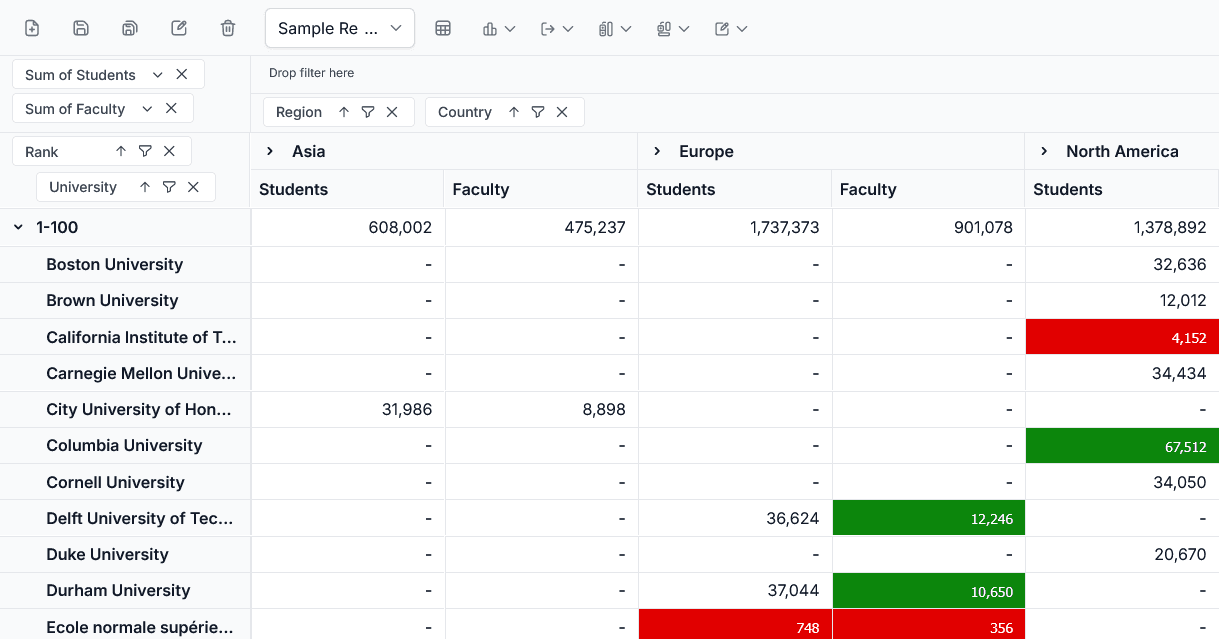This screenshot has width=1219, height=639.
Task: Click the Save As report icon
Action: click(x=130, y=28)
